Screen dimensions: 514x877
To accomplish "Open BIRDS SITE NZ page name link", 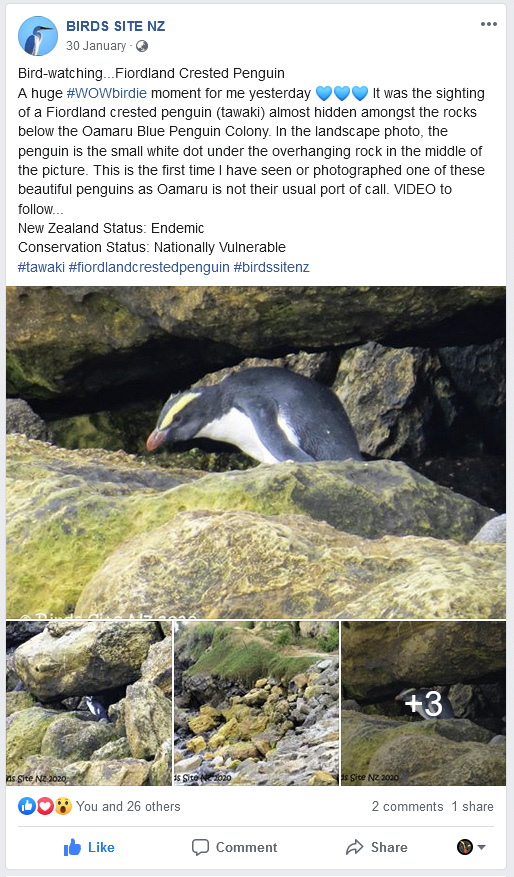I will (116, 26).
